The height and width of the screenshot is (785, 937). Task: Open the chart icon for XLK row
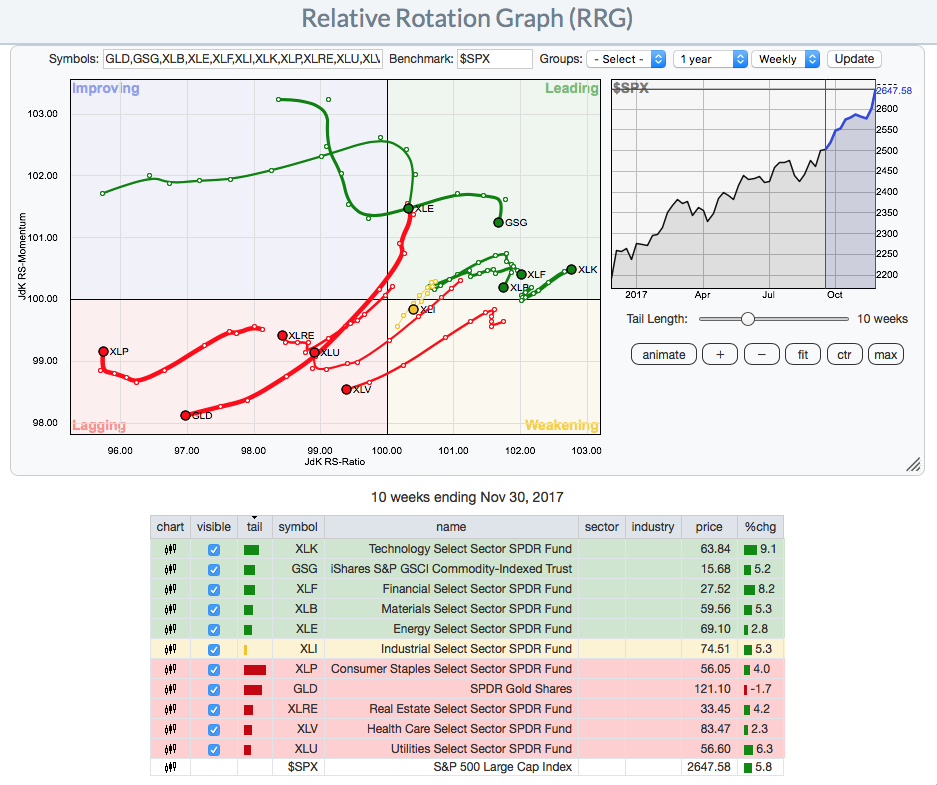(x=170, y=549)
